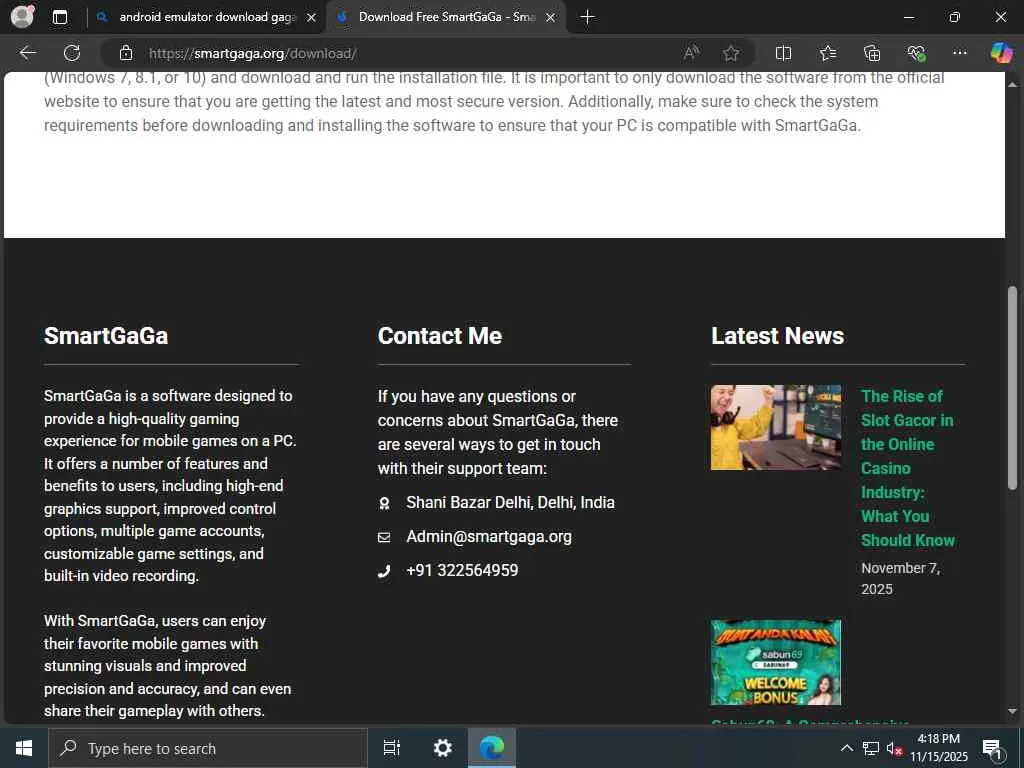Click the Latest News heading
This screenshot has height=768, width=1024.
pos(777,336)
